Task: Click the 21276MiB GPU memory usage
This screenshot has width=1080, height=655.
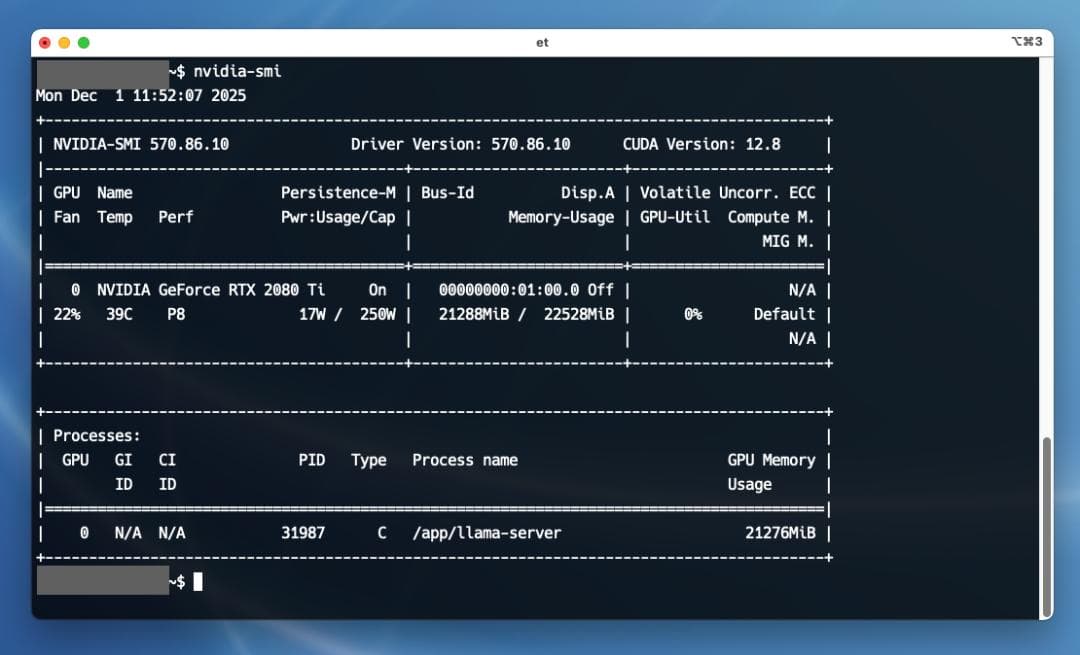Action: [780, 533]
